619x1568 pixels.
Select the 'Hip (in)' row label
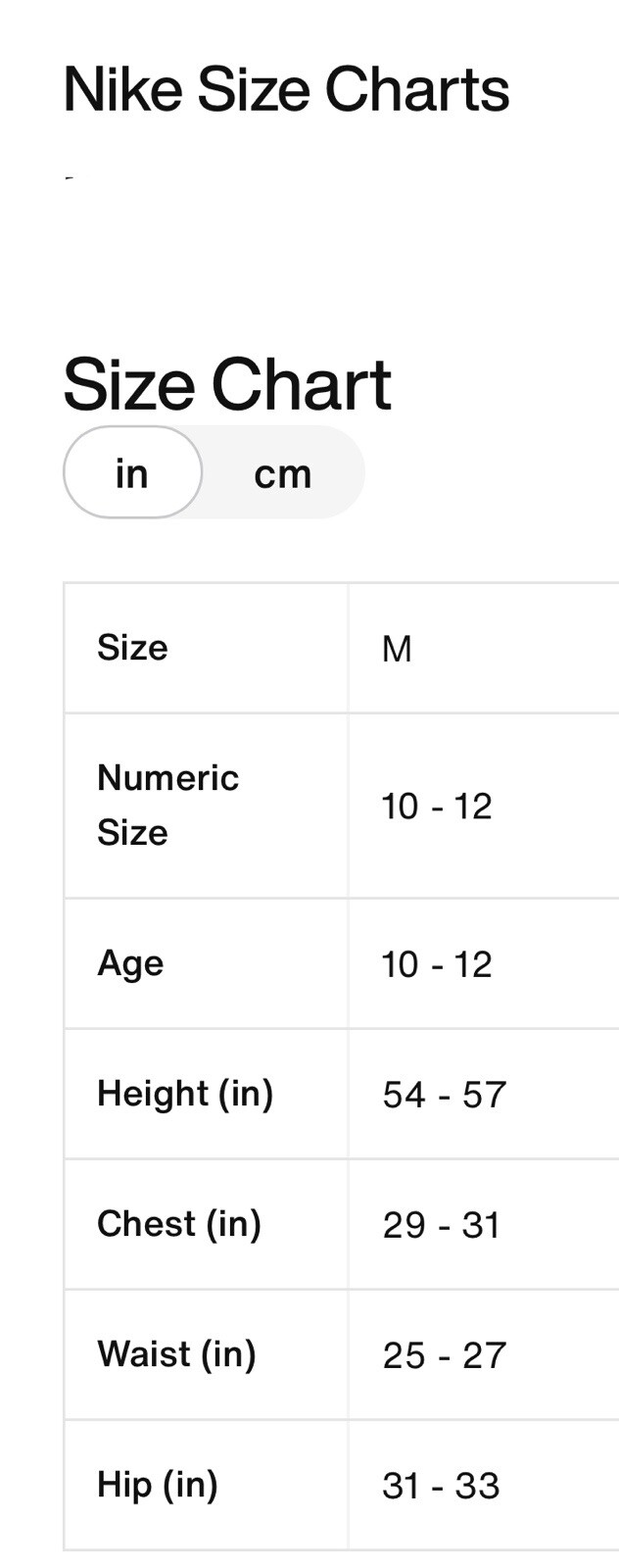157,1485
